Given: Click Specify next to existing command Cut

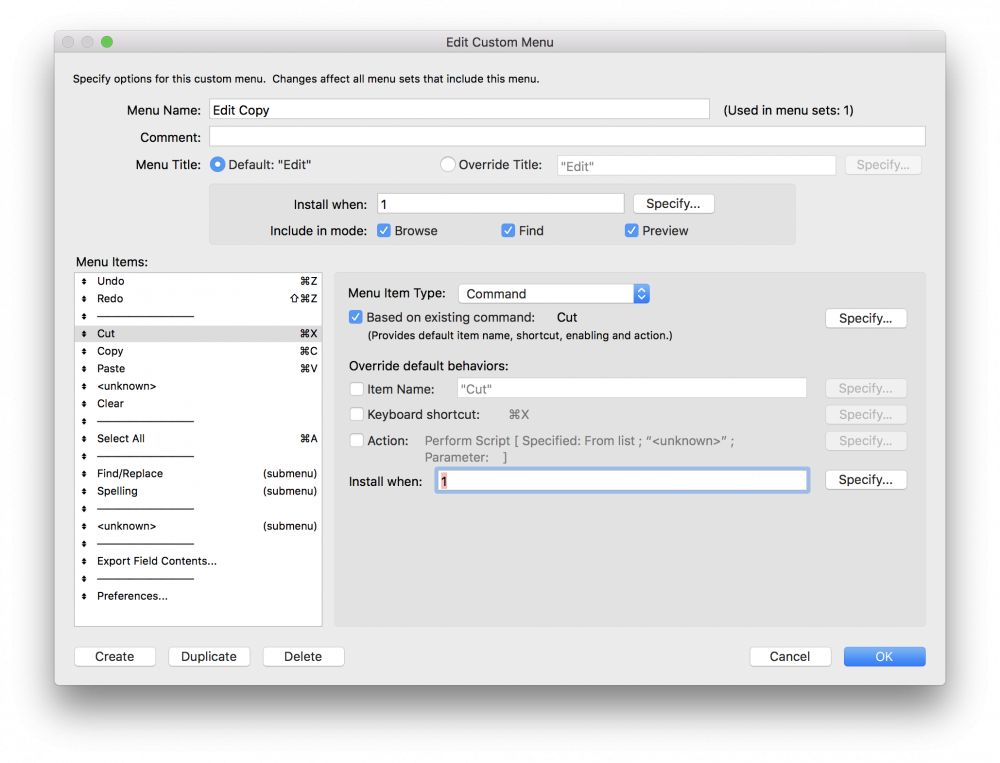Looking at the screenshot, I should 865,319.
